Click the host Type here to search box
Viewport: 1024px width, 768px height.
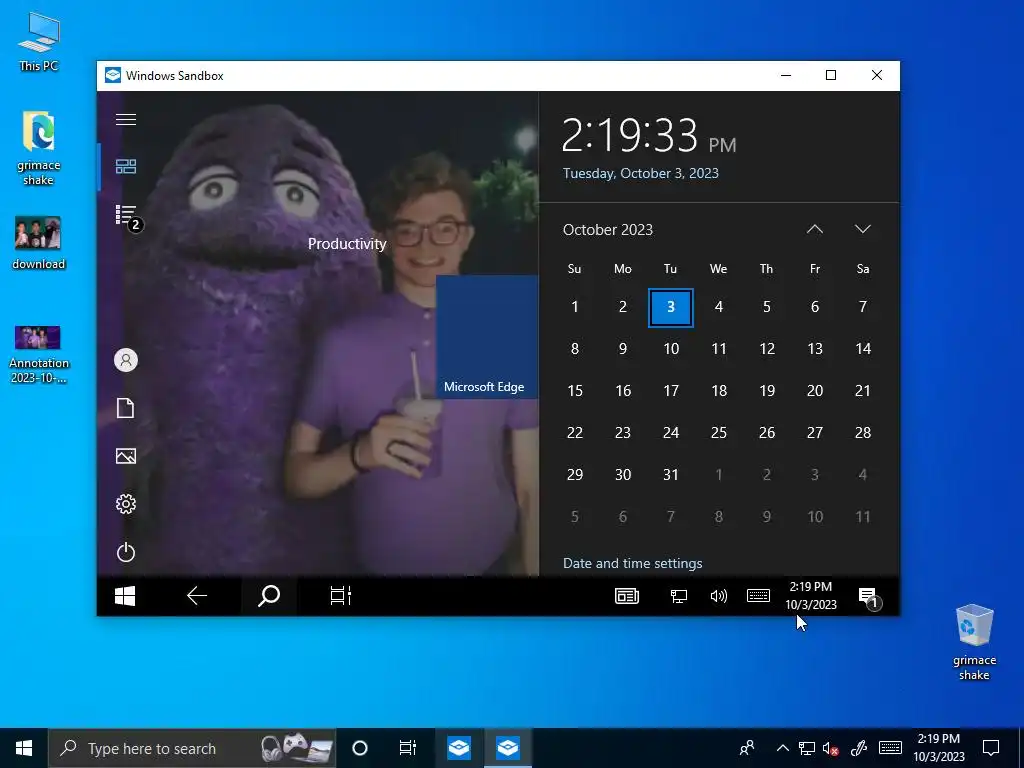coord(191,748)
